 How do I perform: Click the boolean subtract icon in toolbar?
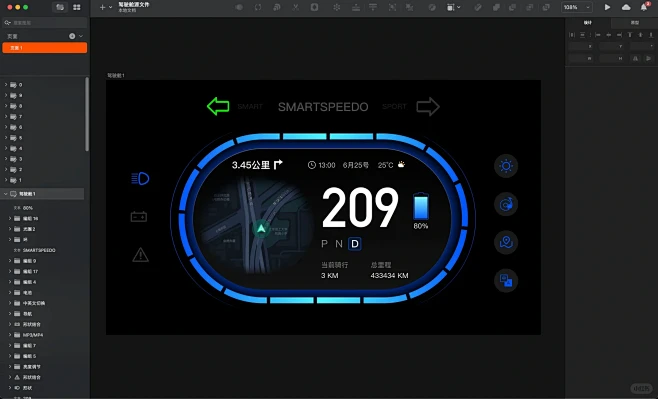point(512,7)
